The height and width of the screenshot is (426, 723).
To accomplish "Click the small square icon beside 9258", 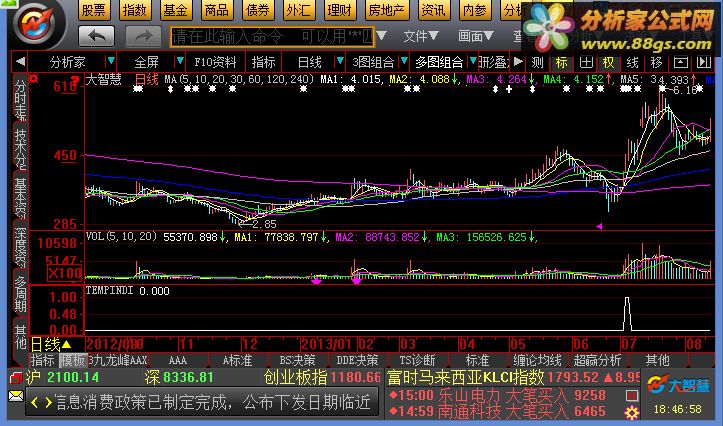I will (632, 396).
